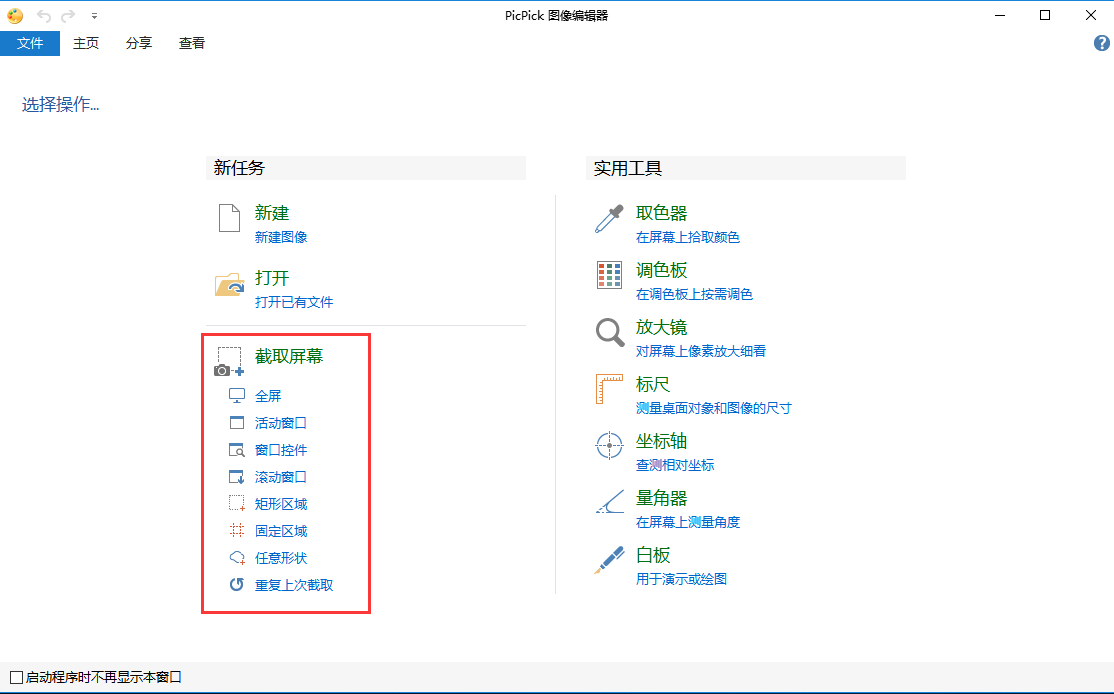Image resolution: width=1114 pixels, height=694 pixels.
Task: Launch the 白板 whiteboard tool
Action: (x=652, y=554)
